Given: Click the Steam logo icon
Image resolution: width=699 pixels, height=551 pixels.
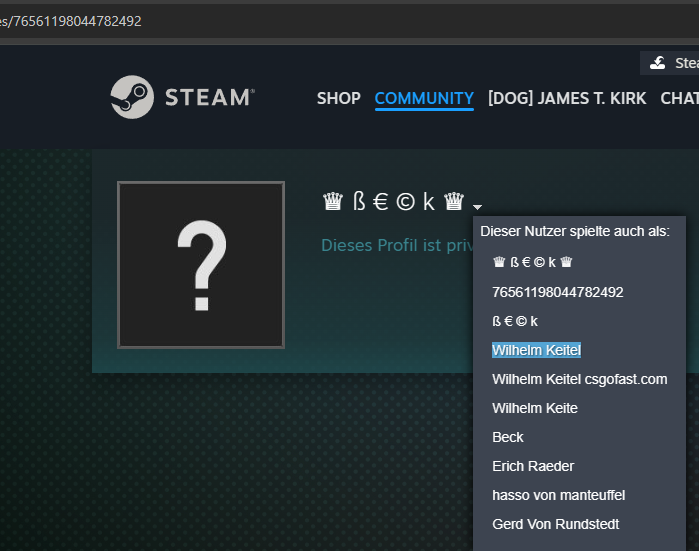Looking at the screenshot, I should pyautogui.click(x=132, y=97).
